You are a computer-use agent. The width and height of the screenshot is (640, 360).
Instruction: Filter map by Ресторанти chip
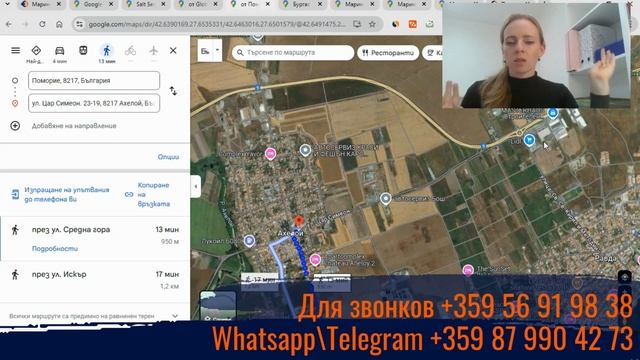(388, 53)
